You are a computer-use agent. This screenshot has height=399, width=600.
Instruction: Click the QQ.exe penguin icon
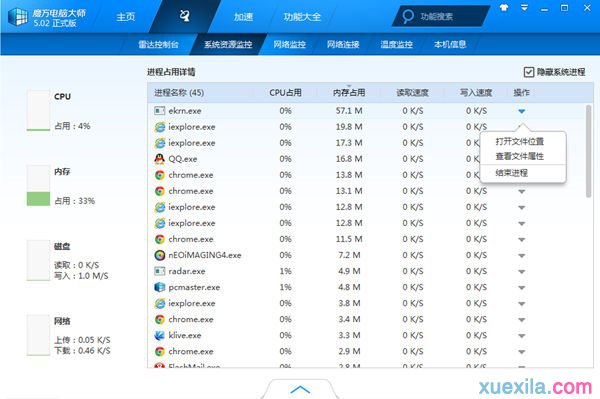[159, 159]
